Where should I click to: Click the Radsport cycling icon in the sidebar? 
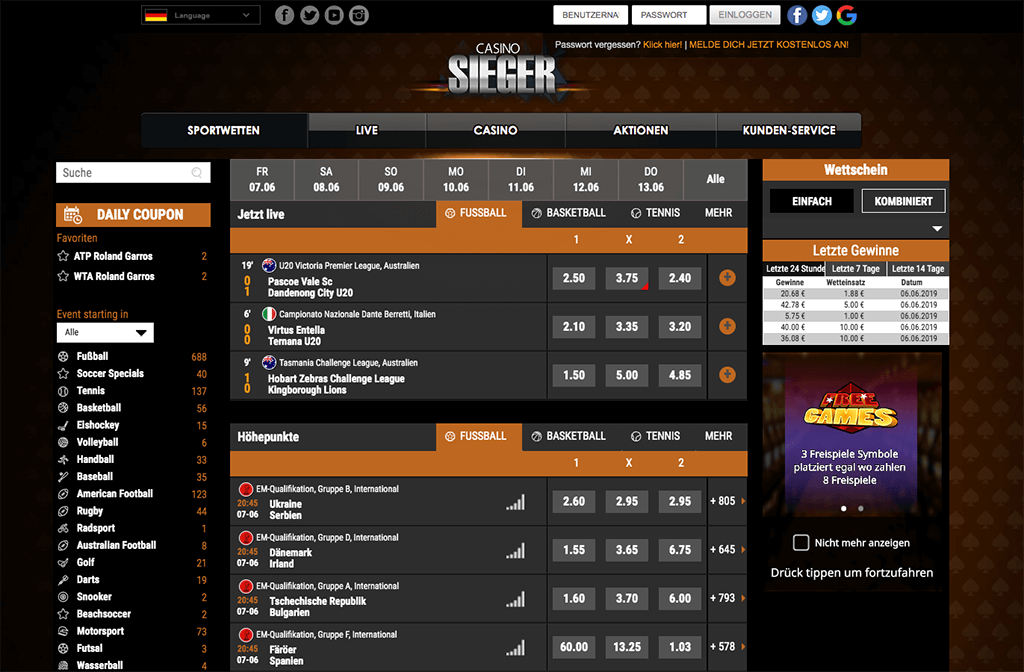(63, 528)
